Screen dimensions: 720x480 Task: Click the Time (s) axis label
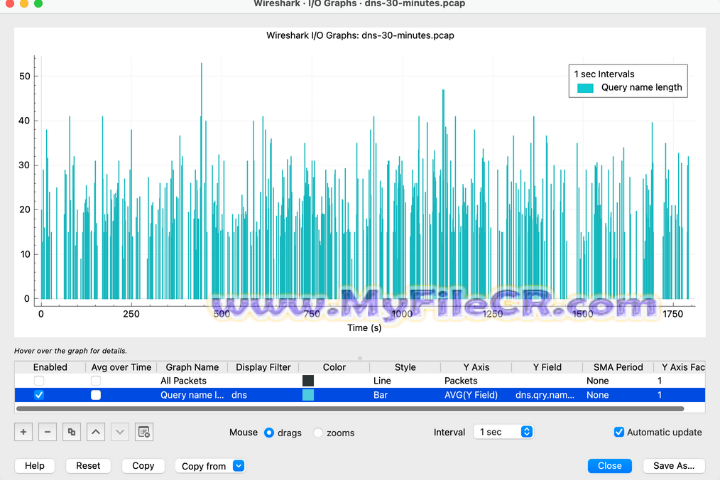(x=364, y=328)
